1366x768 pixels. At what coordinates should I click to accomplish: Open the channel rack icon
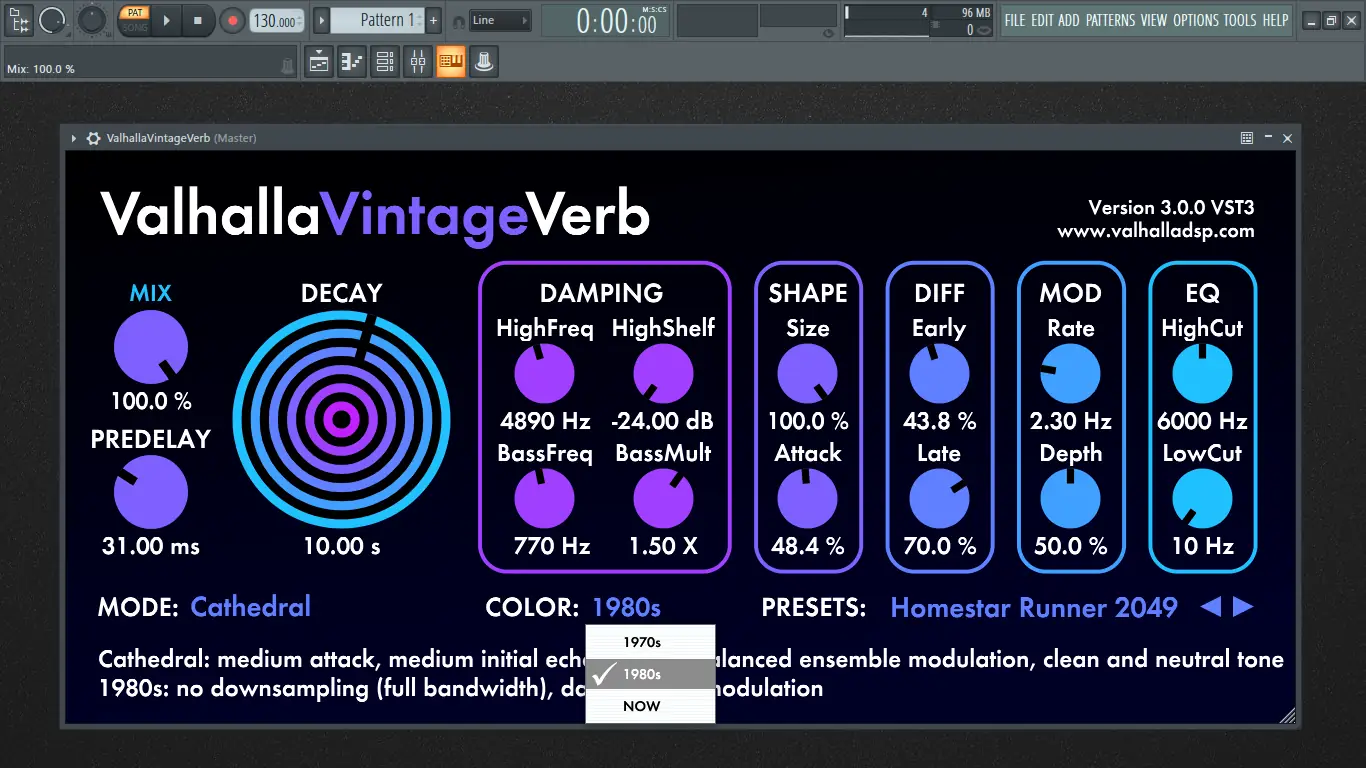click(385, 62)
